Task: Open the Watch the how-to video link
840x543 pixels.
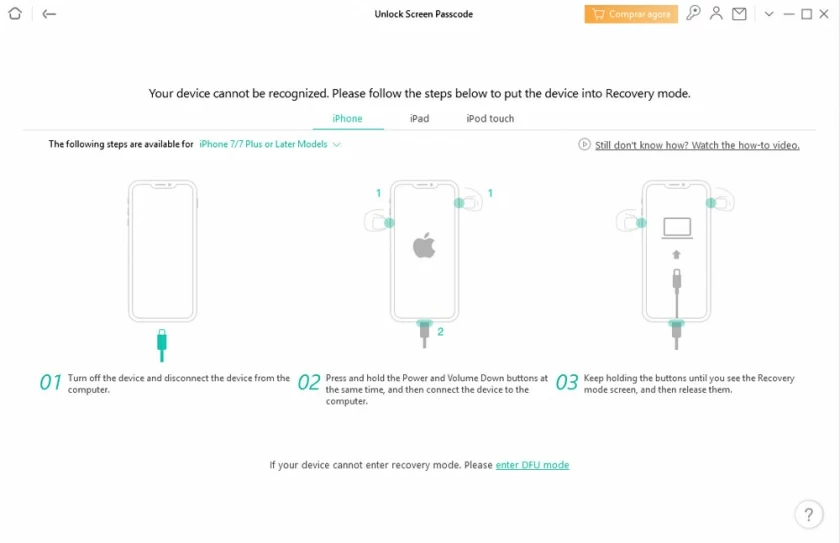Action: coord(697,145)
